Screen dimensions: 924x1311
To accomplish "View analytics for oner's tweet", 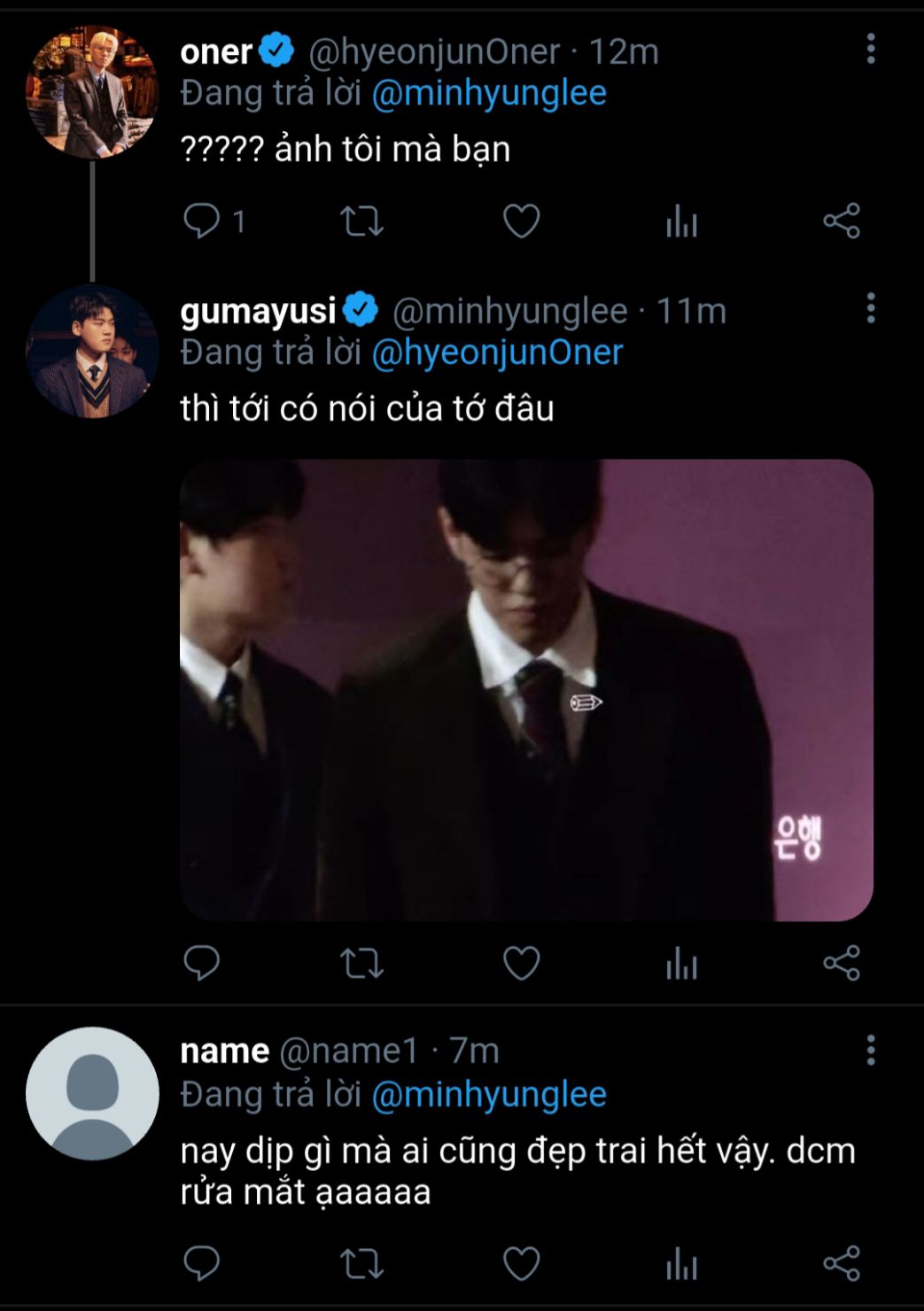I will (x=681, y=221).
